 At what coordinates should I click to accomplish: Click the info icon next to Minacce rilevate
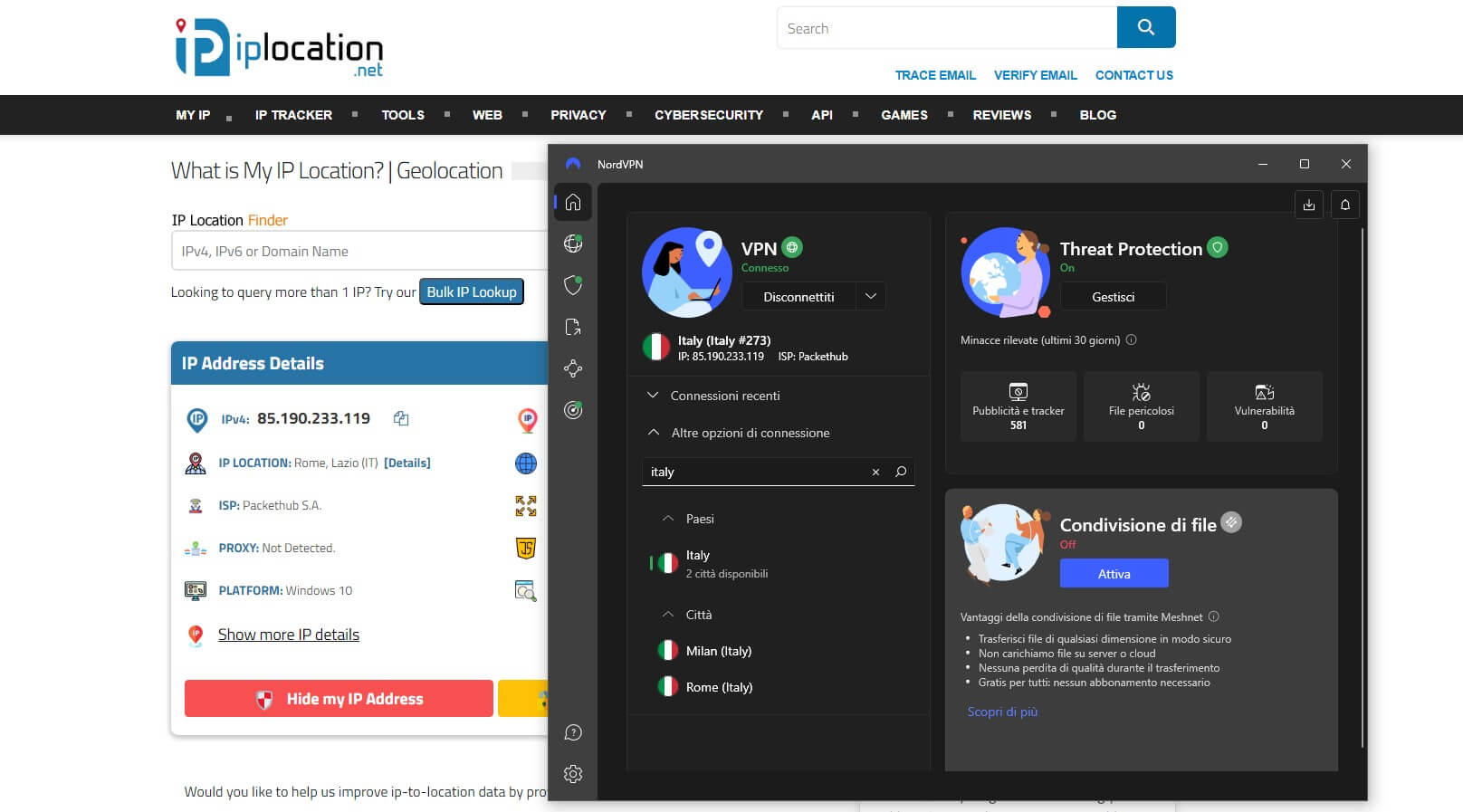pyautogui.click(x=1132, y=340)
